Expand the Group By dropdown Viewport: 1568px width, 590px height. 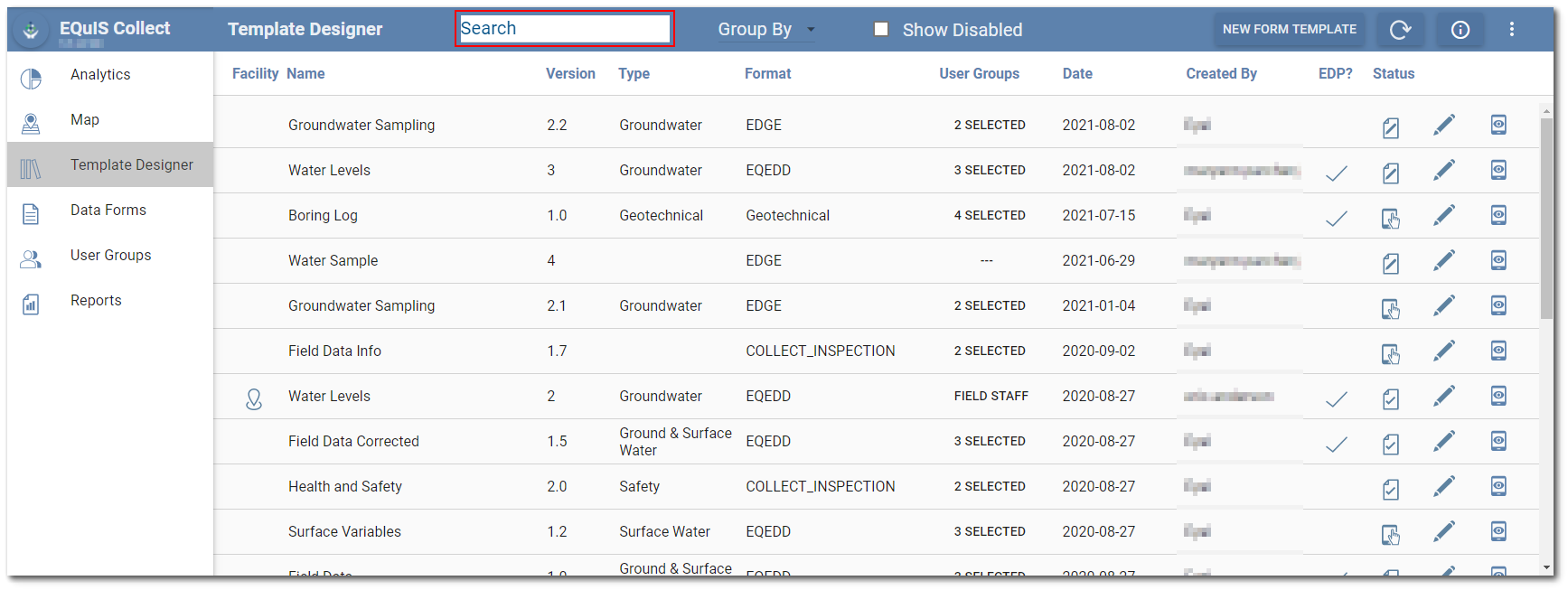pos(765,30)
